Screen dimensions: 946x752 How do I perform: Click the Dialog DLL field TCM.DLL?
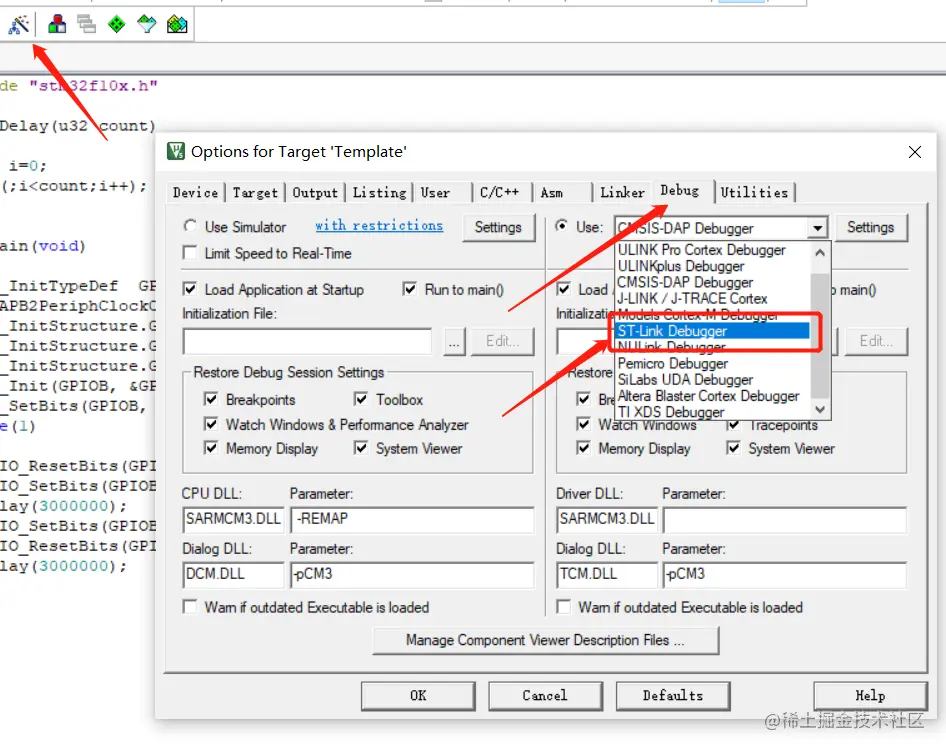click(606, 574)
